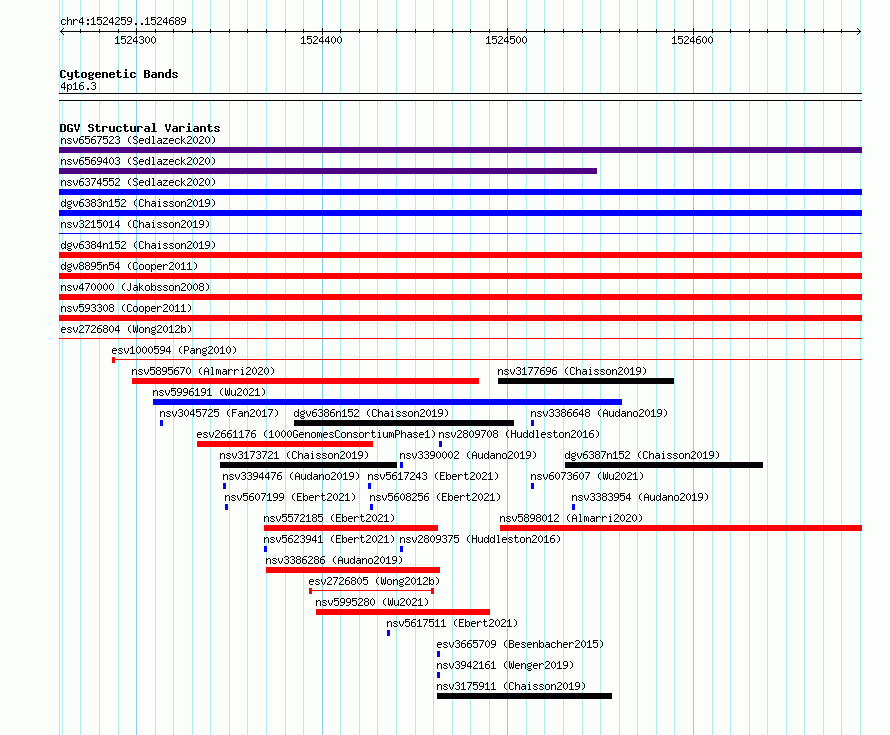
Task: Open the nsv2809708 (Huddleston2016) label
Action: point(519,434)
